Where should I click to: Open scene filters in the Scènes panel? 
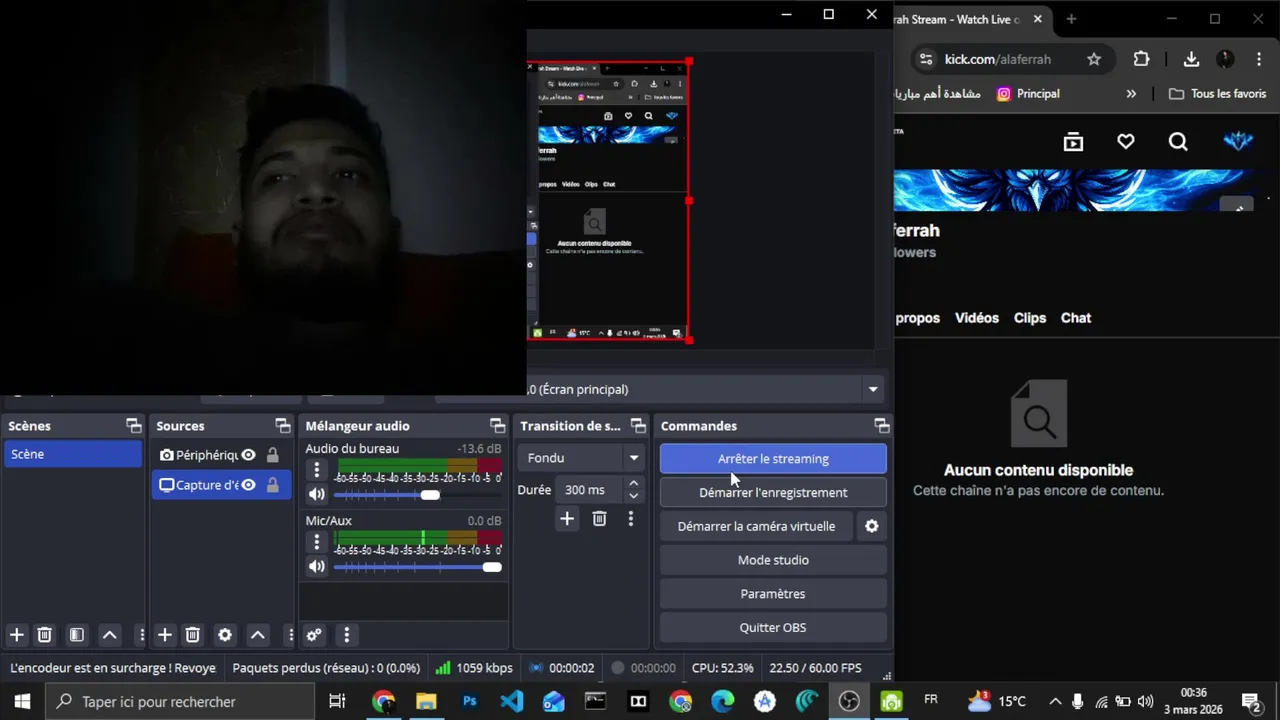click(76, 635)
